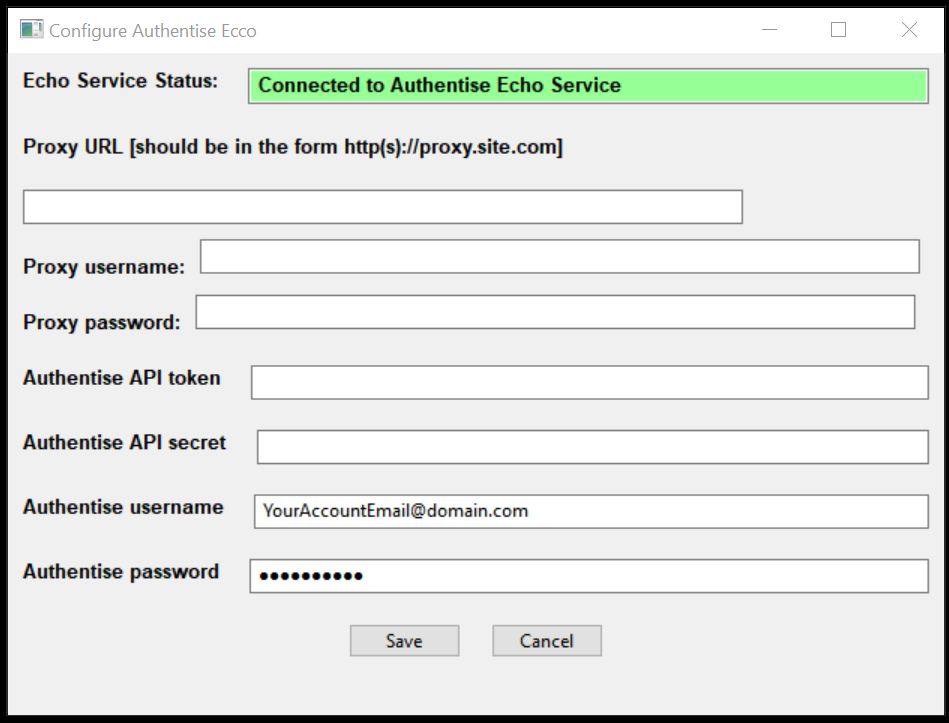
Task: Click the Proxy username label text
Action: tap(104, 267)
